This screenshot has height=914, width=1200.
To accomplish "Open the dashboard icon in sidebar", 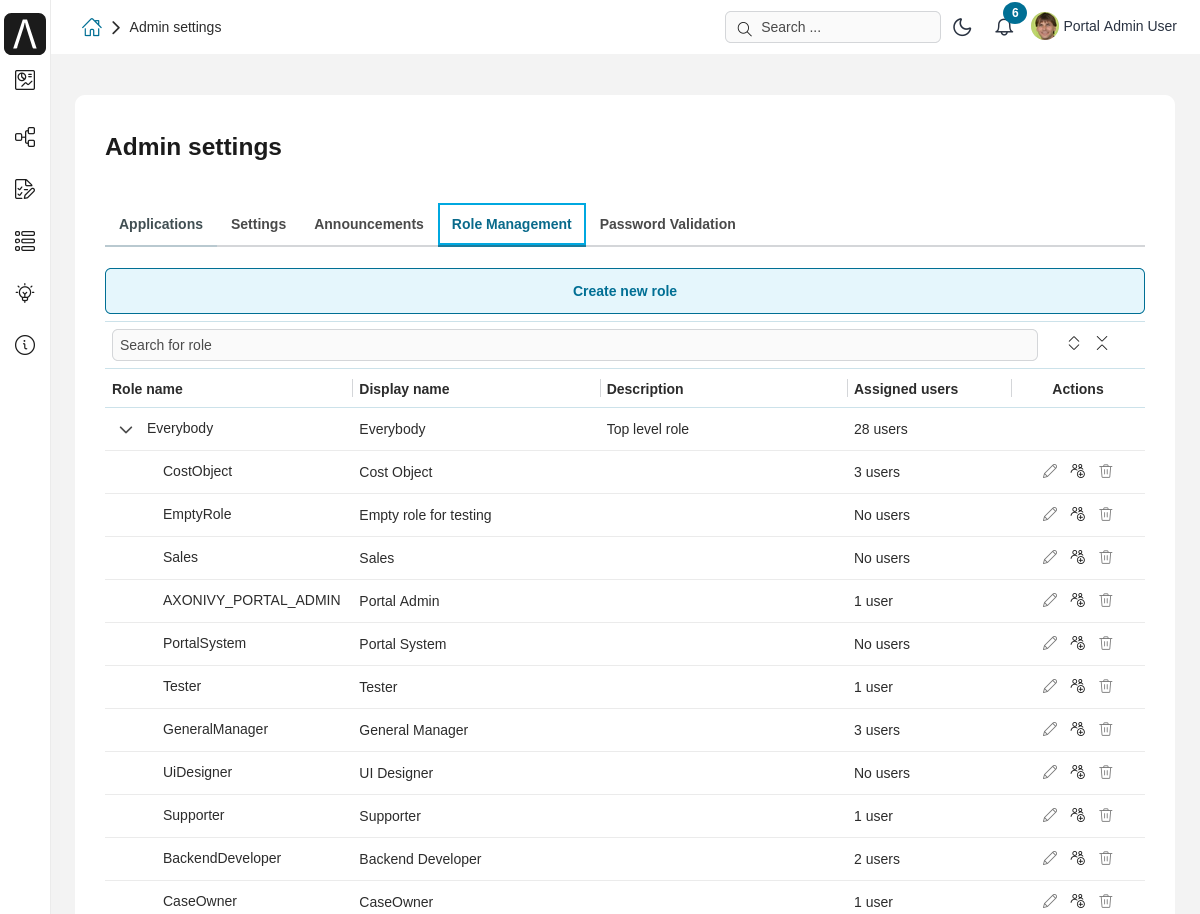I will click(25, 80).
